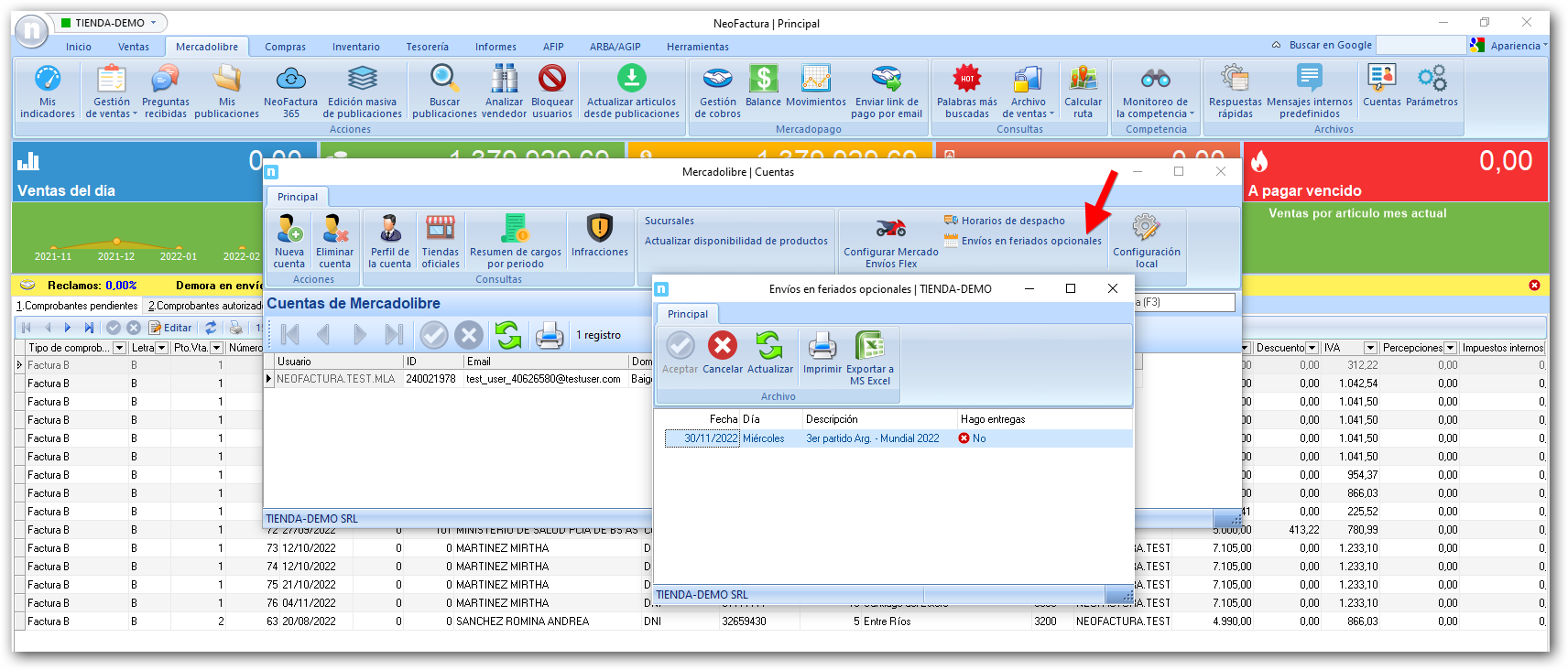Viewport: 1568px width, 670px height.
Task: Click Cancelar in the feriados window
Action: 722,348
